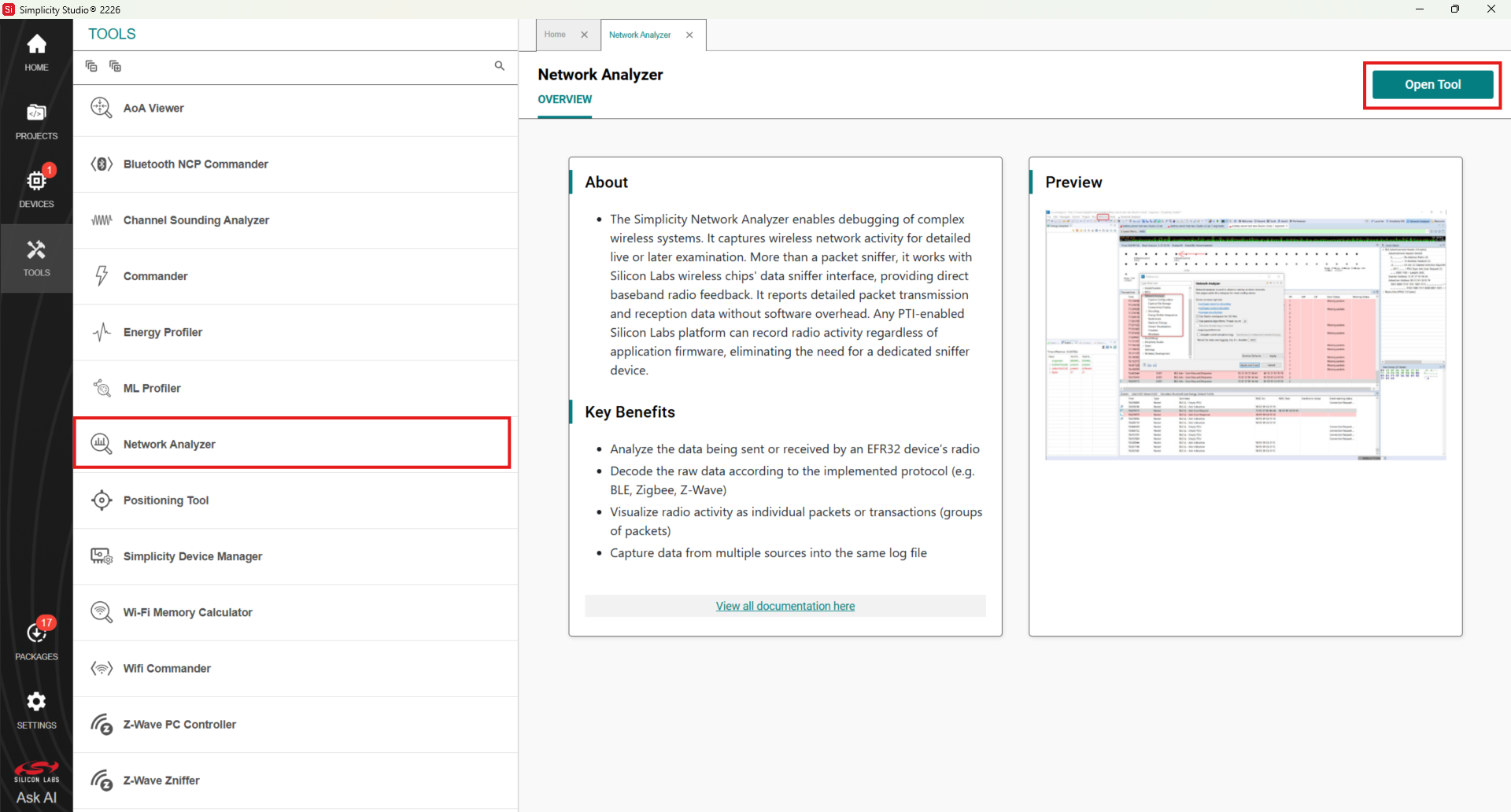
Task: Click the Simplicity Device Manager icon
Action: 102,556
